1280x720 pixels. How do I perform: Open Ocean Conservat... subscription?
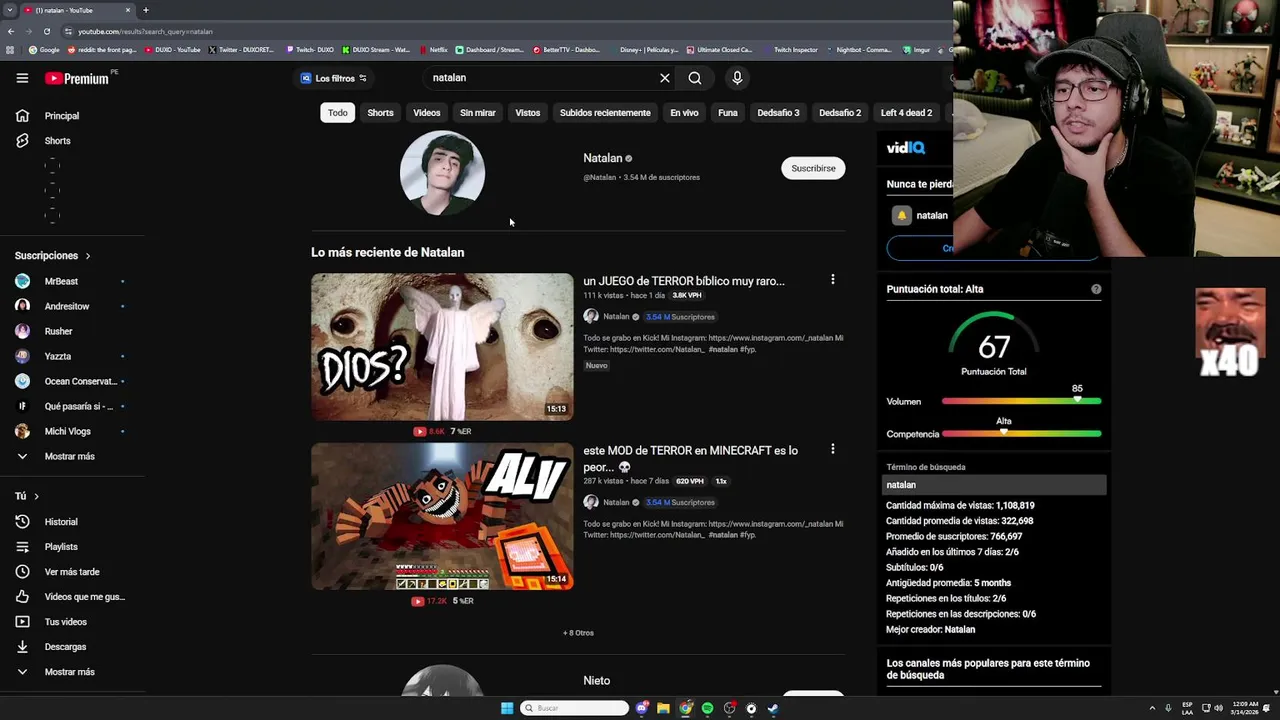(x=81, y=382)
